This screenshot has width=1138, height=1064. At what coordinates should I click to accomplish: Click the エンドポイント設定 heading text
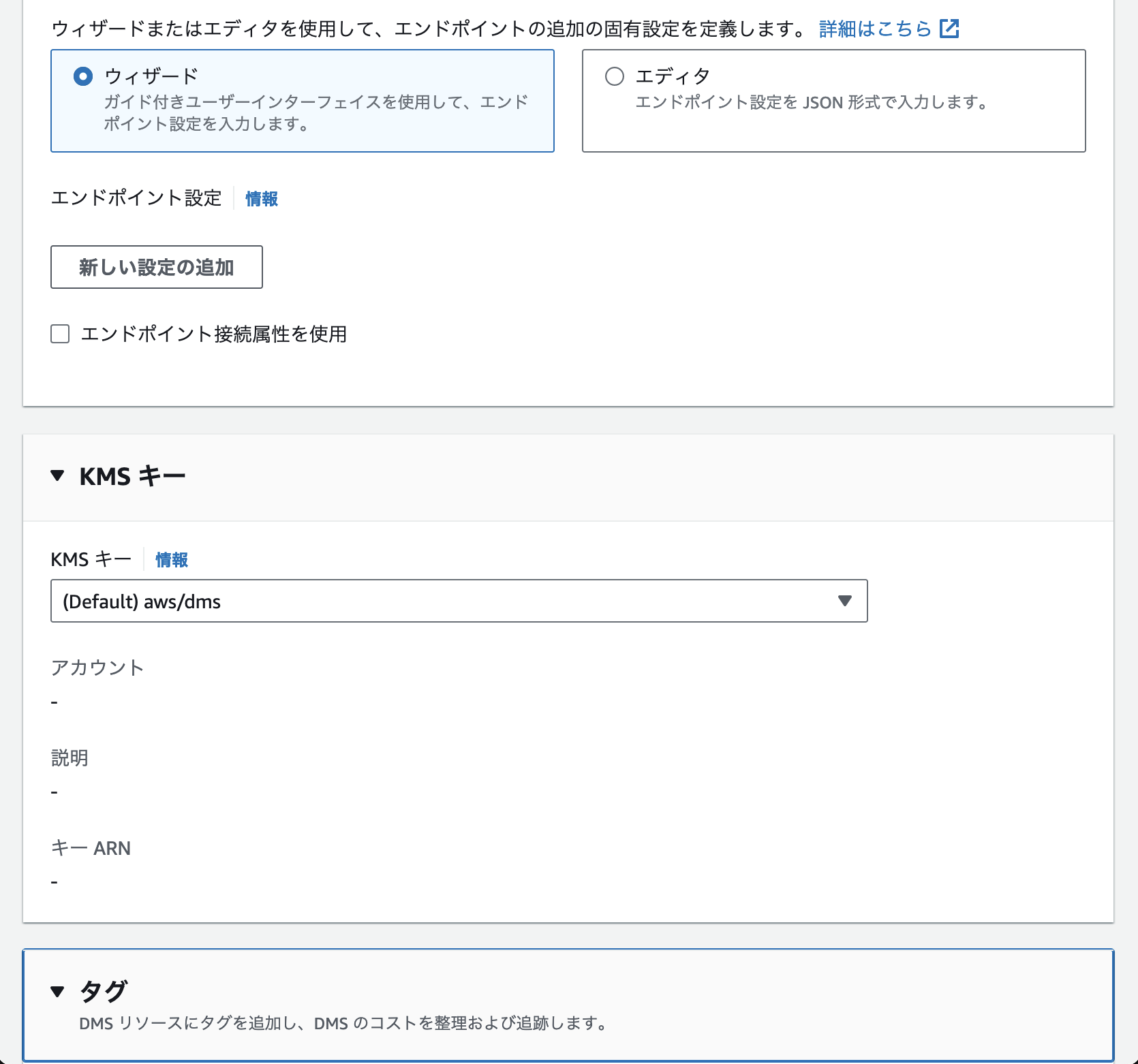[x=136, y=198]
